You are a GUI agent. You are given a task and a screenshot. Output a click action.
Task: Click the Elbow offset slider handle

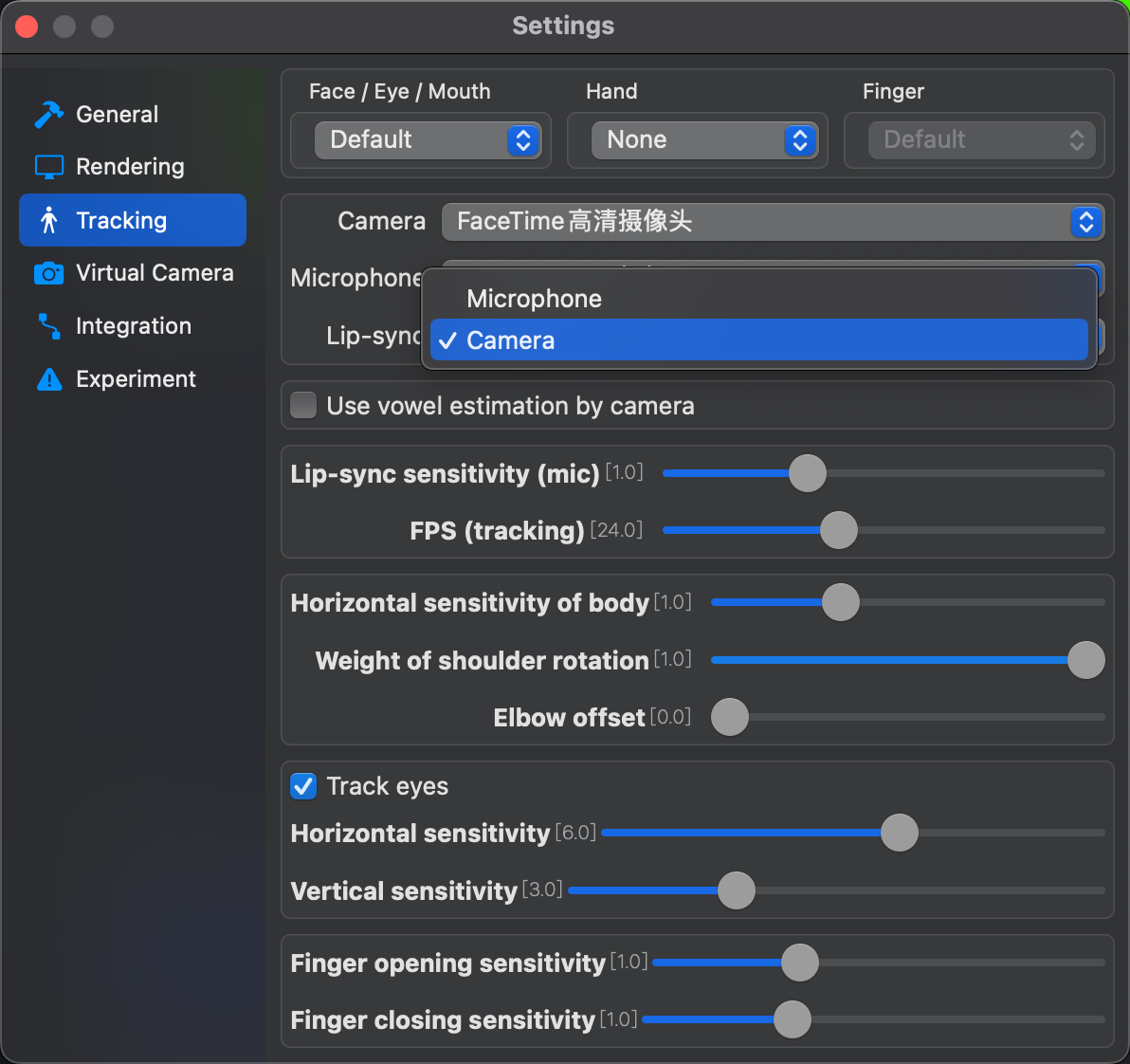730,717
